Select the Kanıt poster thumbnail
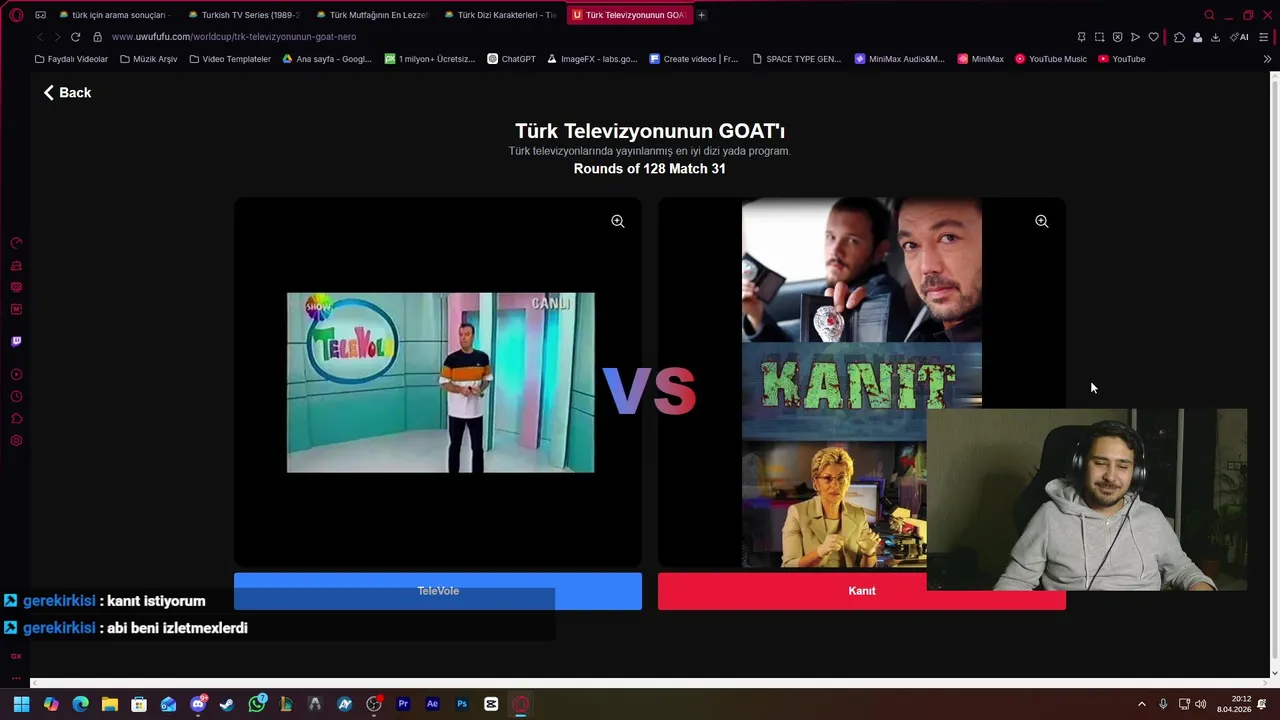The image size is (1280, 720). coord(862,382)
